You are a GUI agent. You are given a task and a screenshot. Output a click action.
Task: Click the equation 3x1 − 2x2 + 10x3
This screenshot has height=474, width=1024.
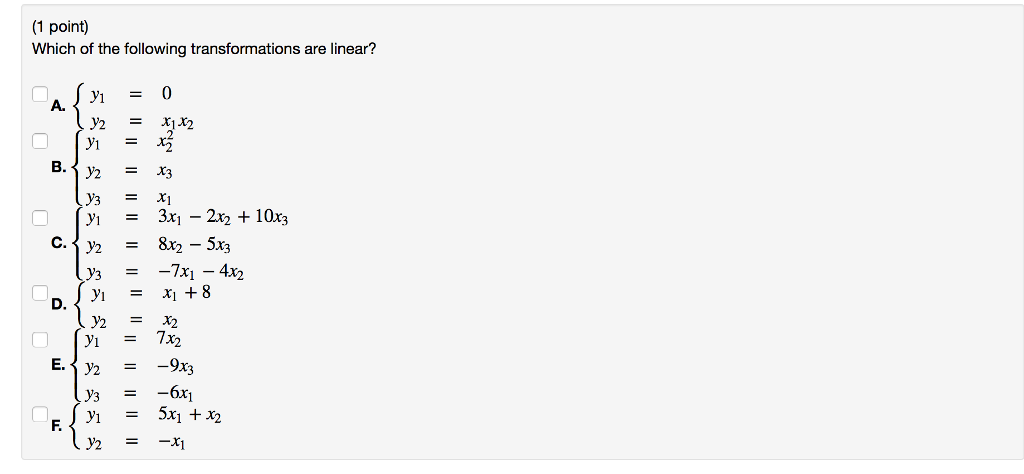[x=223, y=217]
